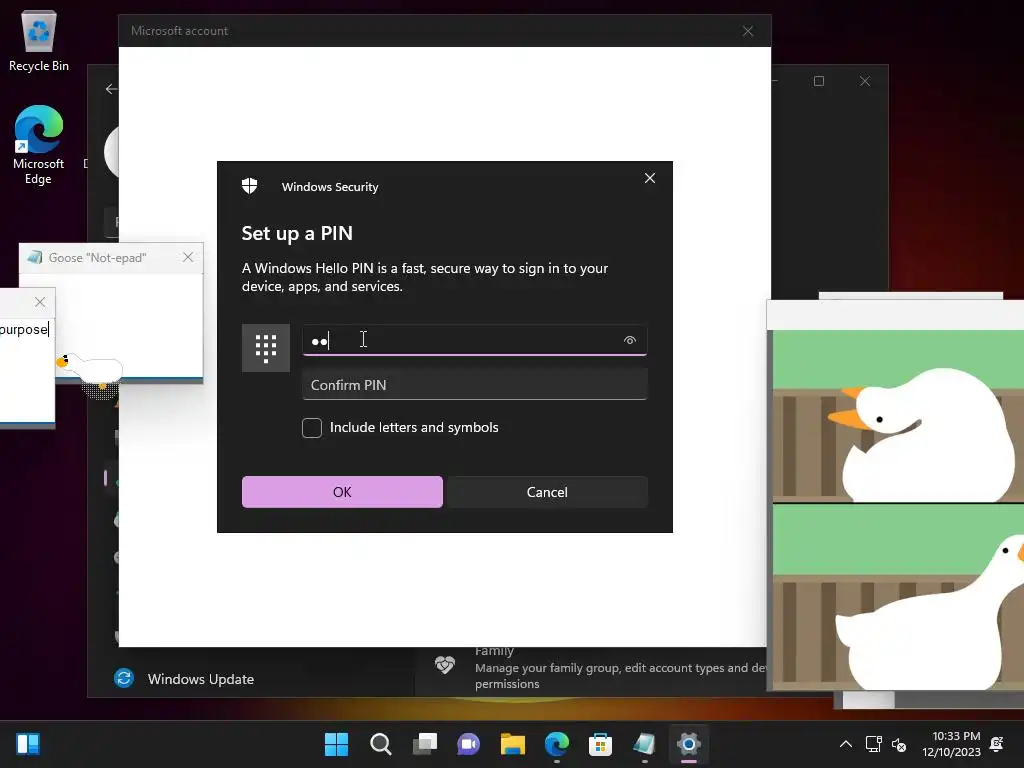Switch to Settings on the taskbar
The width and height of the screenshot is (1024, 768).
point(688,744)
